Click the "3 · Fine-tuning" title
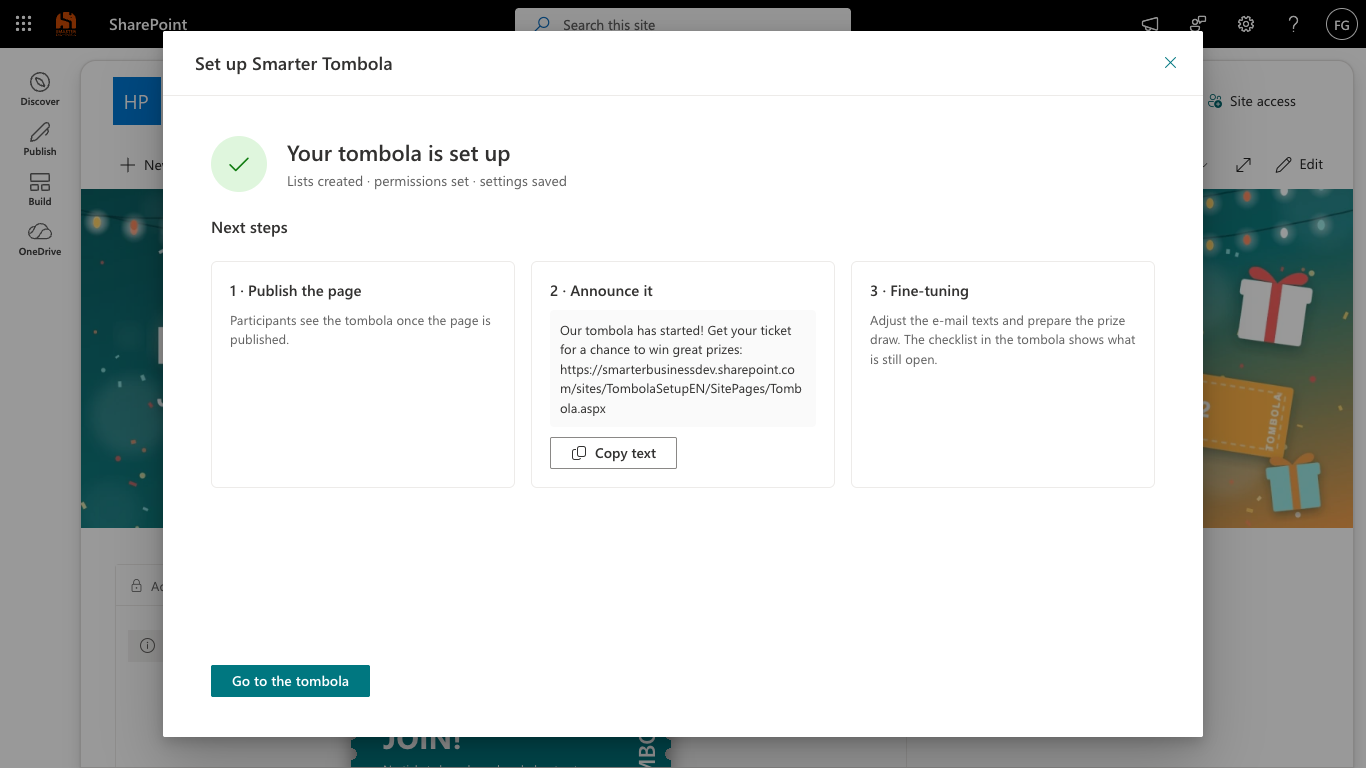The width and height of the screenshot is (1366, 768). coord(919,291)
